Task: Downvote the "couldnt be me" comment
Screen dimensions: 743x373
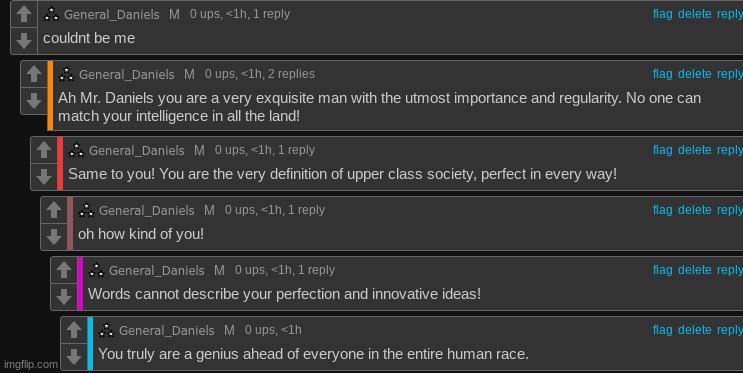Action: [24, 40]
